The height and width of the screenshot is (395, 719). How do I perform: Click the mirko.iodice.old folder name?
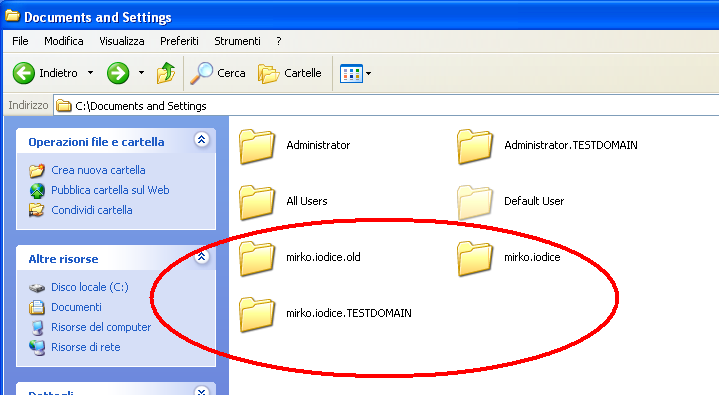tap(323, 257)
